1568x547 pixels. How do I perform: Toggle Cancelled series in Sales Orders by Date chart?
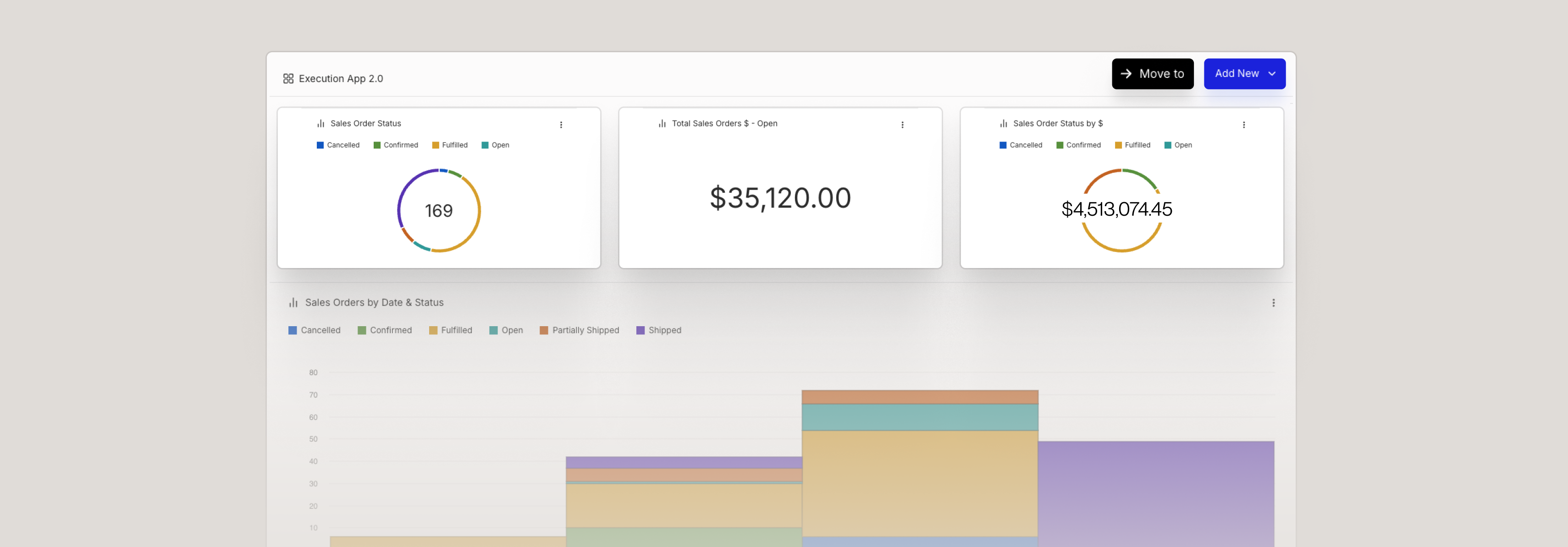coord(314,330)
